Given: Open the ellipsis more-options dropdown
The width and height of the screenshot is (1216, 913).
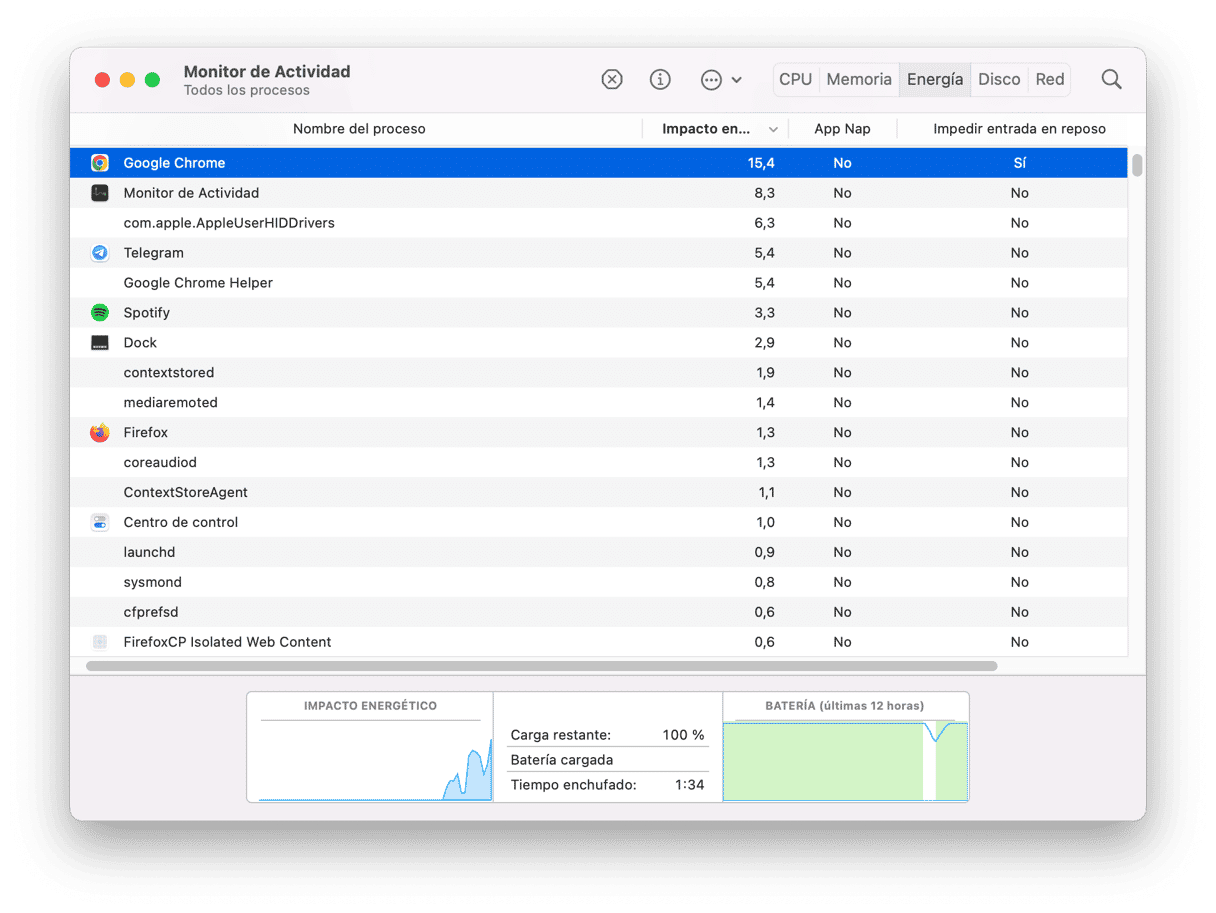Looking at the screenshot, I should coord(721,80).
